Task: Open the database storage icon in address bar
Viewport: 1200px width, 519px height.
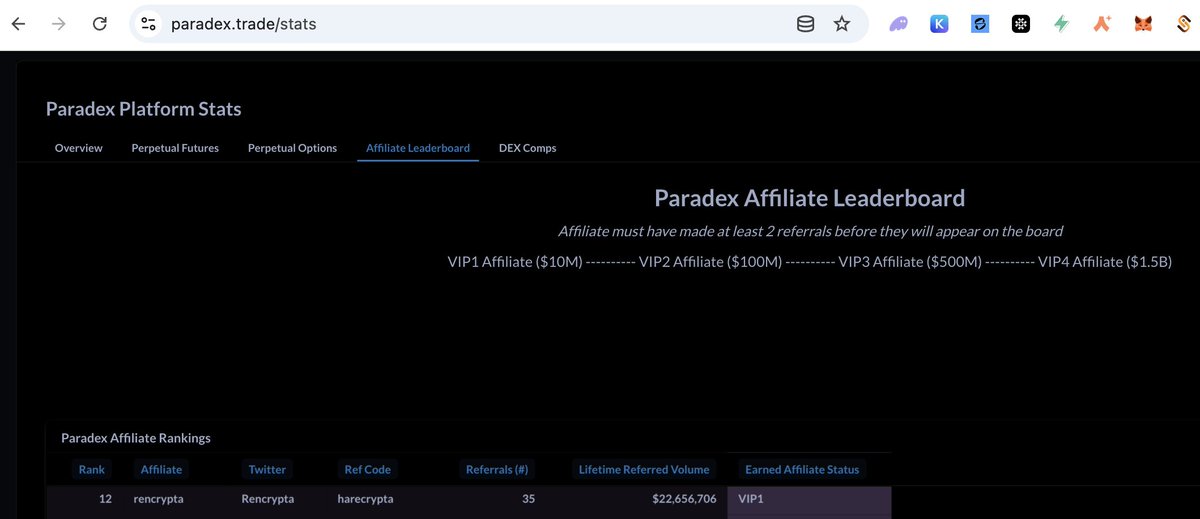Action: 805,23
